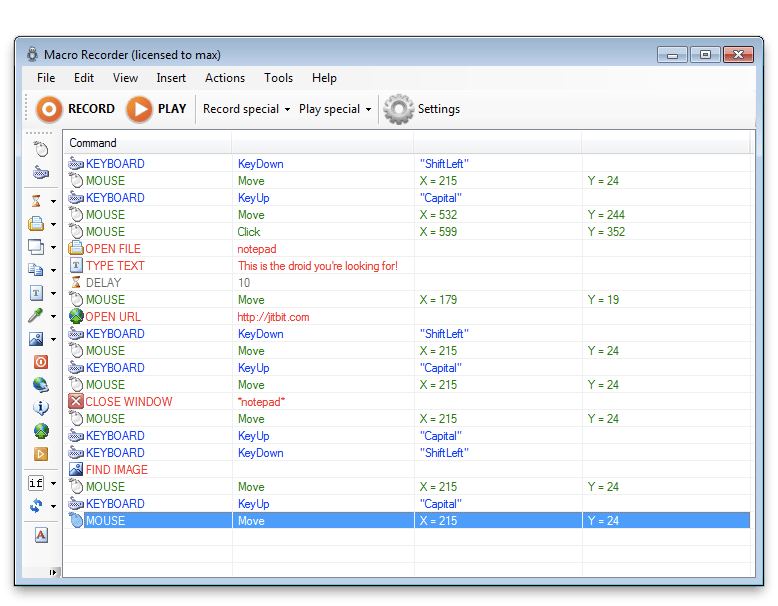Click the find image picture sidebar icon
The height and width of the screenshot is (606, 778).
[37, 339]
